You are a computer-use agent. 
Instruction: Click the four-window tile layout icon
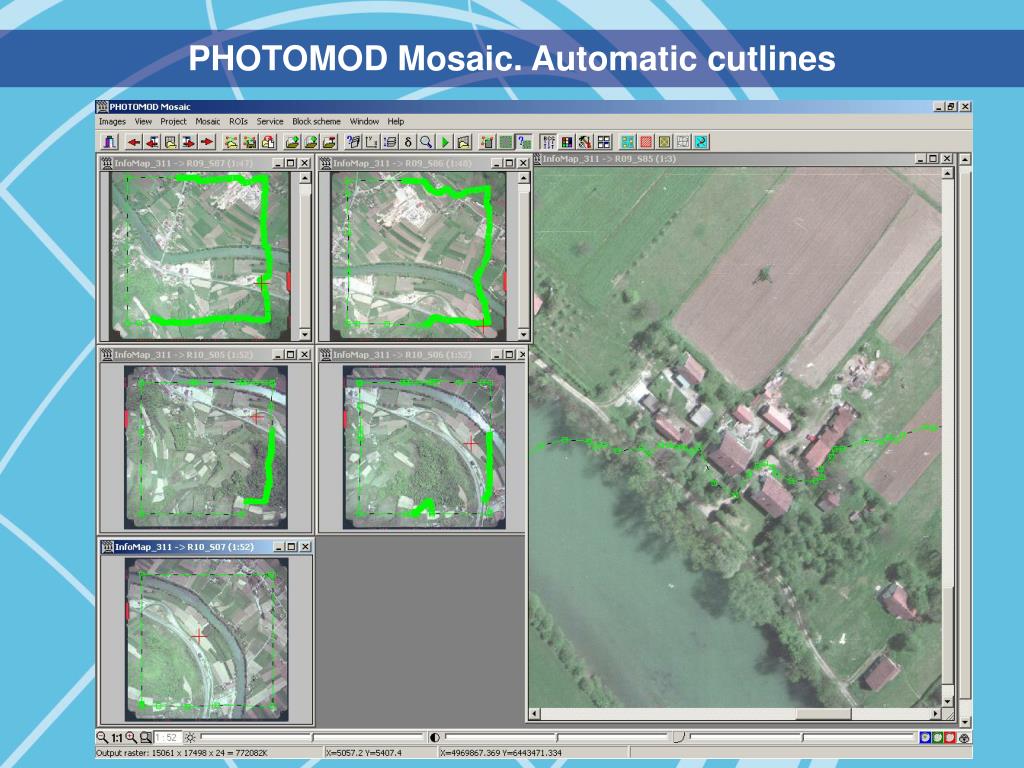coord(604,142)
